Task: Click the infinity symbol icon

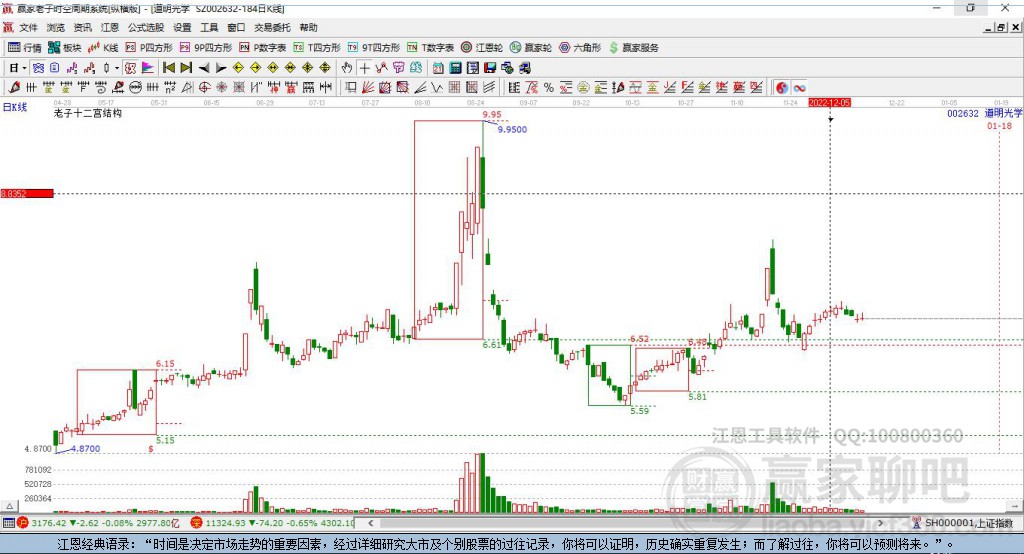Action: pos(800,88)
